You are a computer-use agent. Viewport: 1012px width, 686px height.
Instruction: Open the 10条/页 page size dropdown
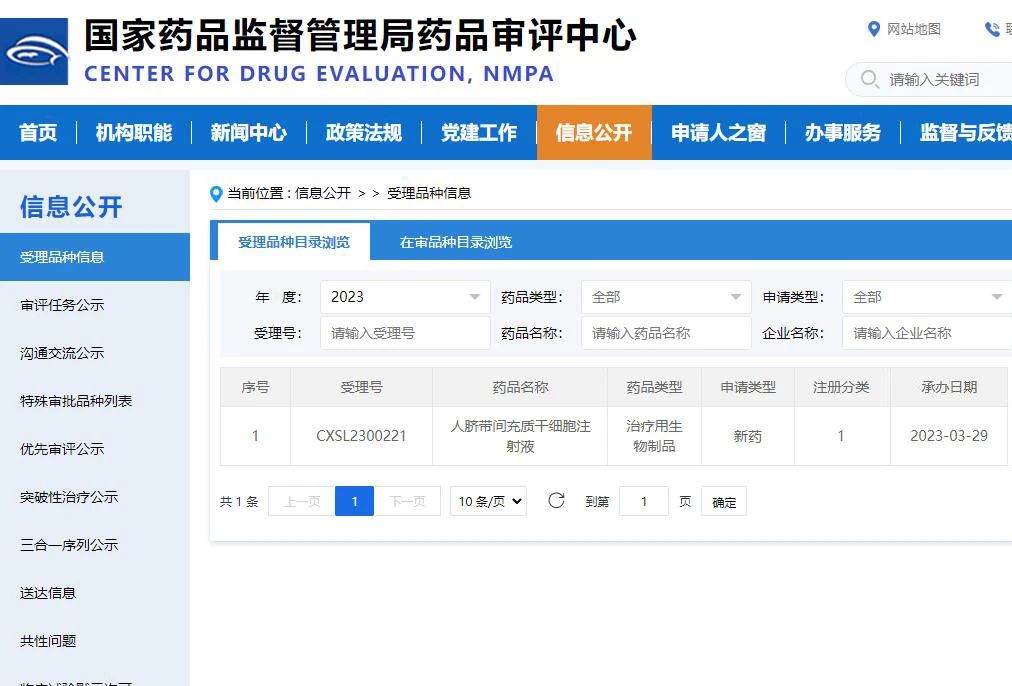coord(487,501)
